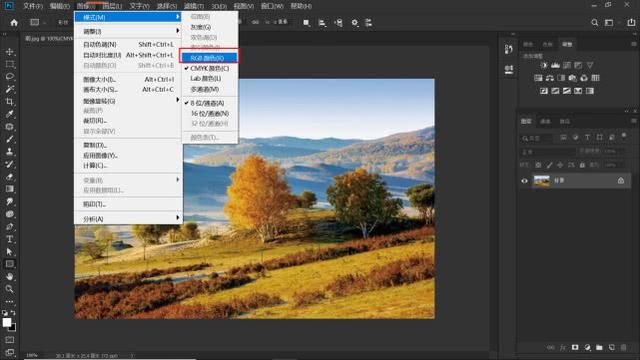Toggle Quick Mask mode icon

(x=9, y=340)
